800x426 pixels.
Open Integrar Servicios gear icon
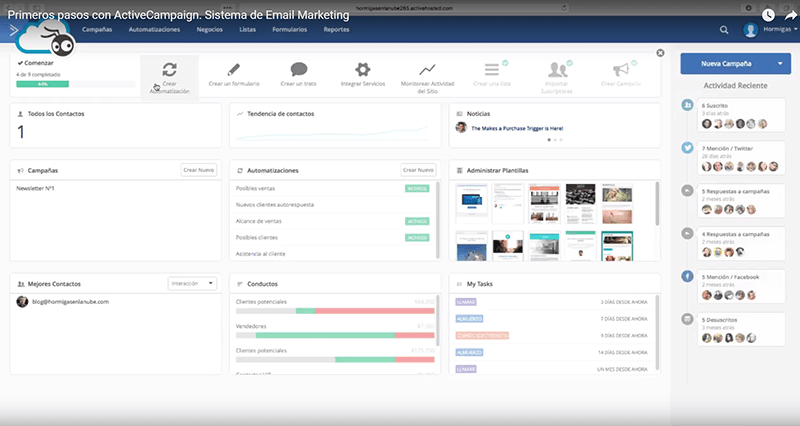pyautogui.click(x=363, y=69)
